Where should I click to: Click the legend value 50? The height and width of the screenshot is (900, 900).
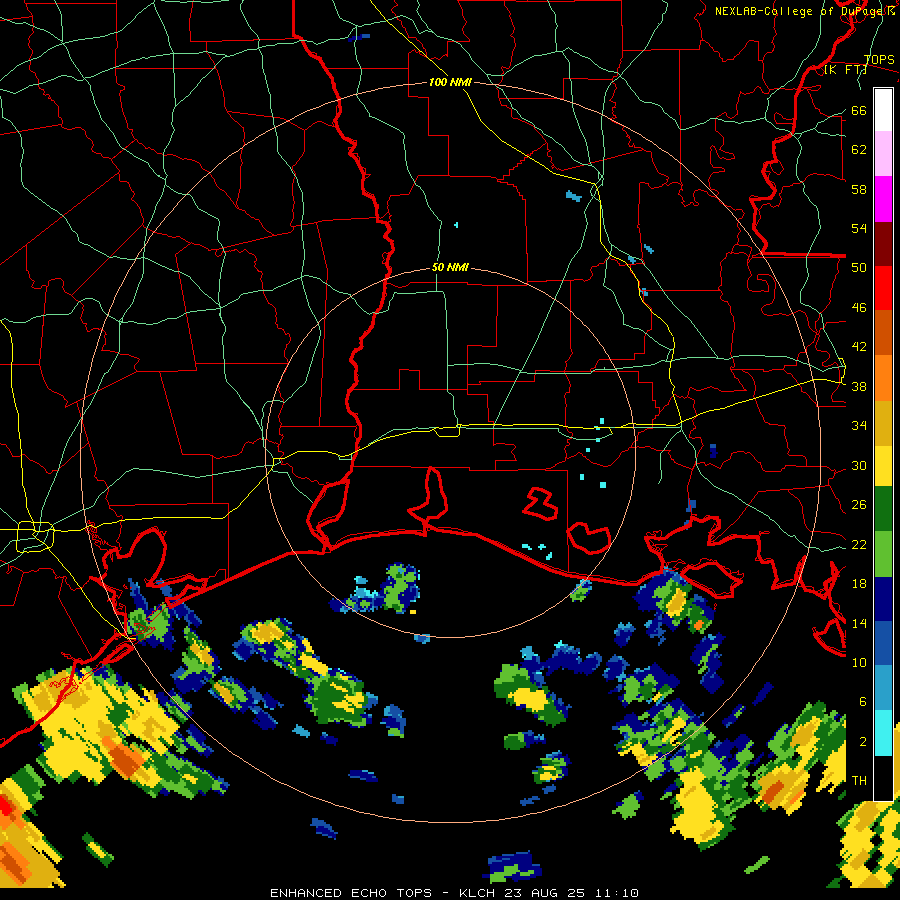click(x=859, y=267)
